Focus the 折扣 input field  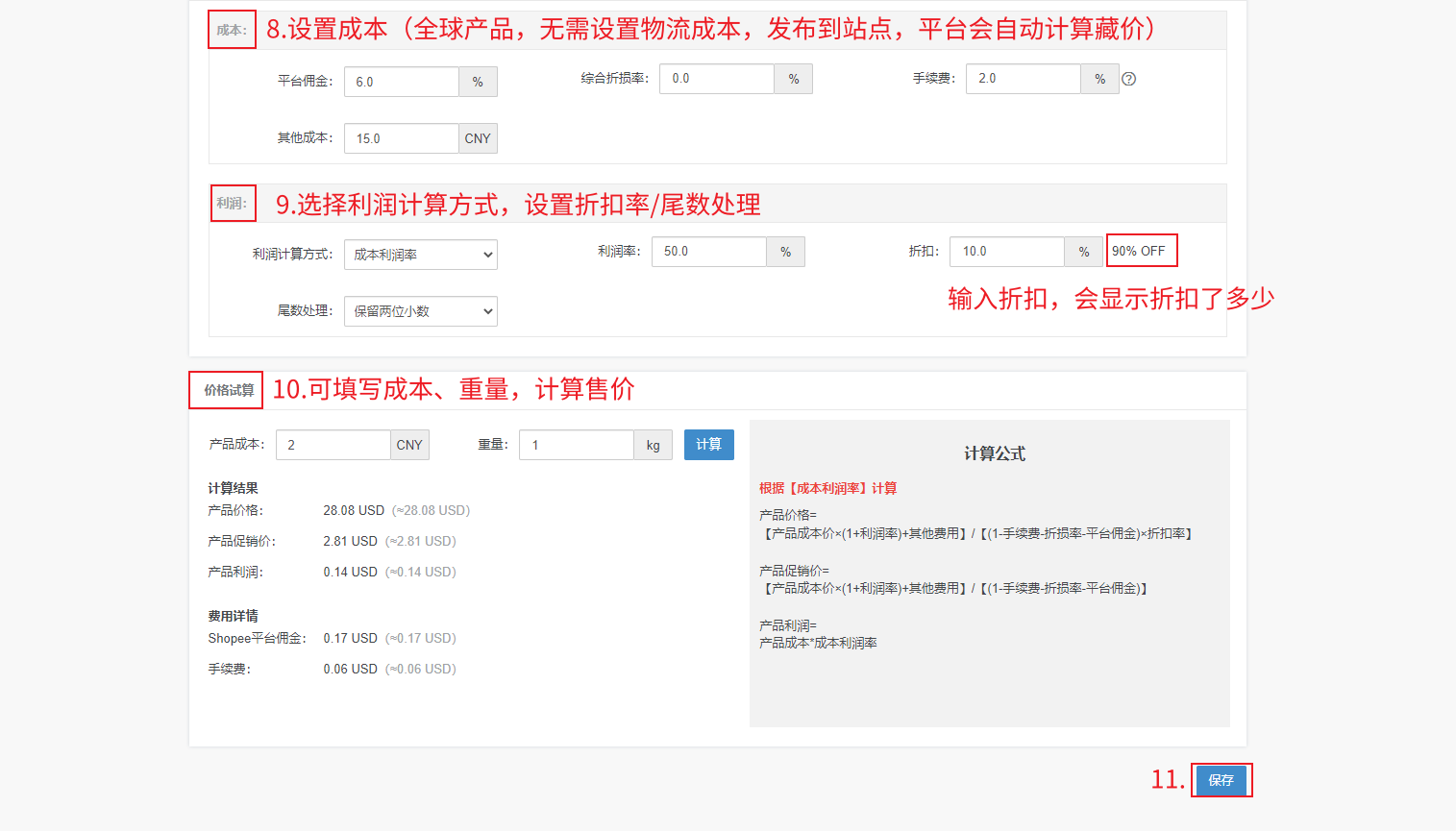pos(1007,252)
